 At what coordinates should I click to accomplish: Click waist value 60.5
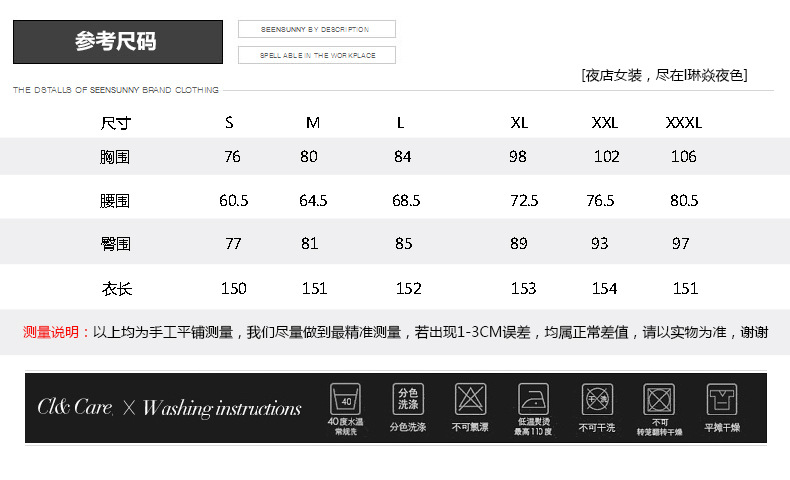(x=234, y=201)
